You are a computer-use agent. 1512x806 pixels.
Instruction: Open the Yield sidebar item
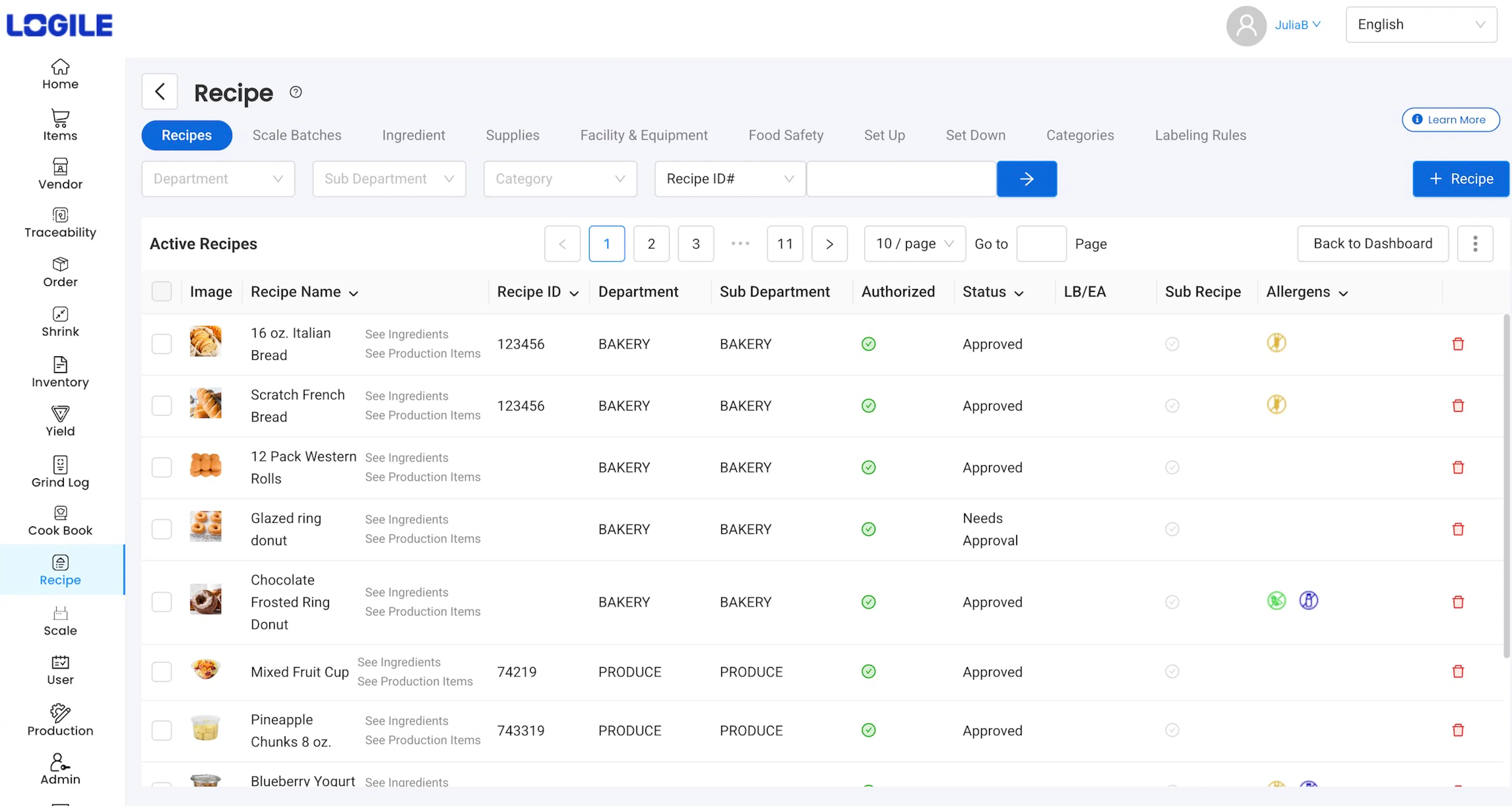(x=60, y=421)
